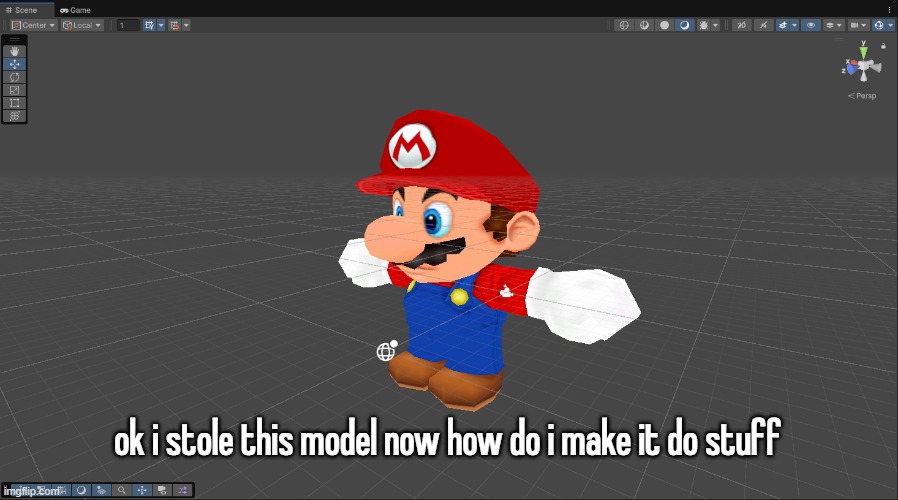
Task: Click the green Y axis cone
Action: [863, 53]
